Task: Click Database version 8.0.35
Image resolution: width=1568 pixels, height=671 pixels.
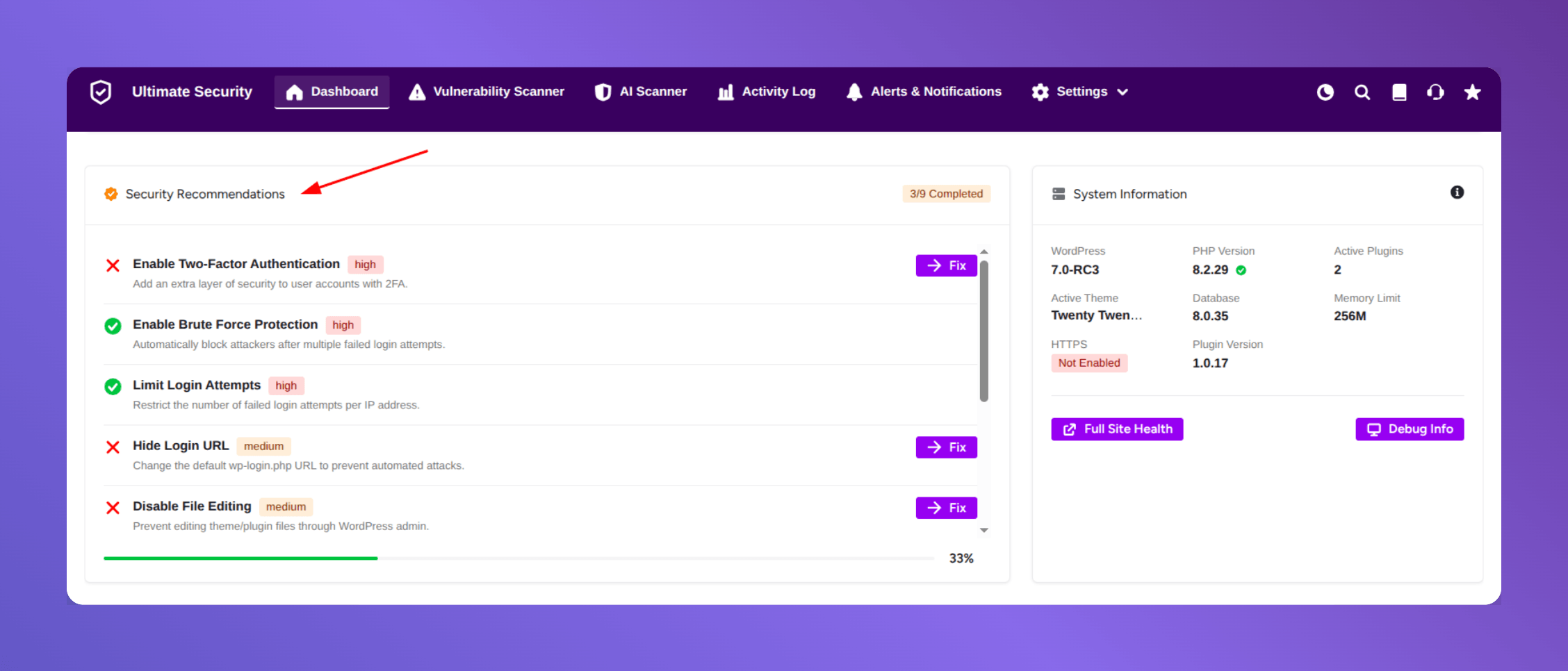Action: tap(1210, 316)
